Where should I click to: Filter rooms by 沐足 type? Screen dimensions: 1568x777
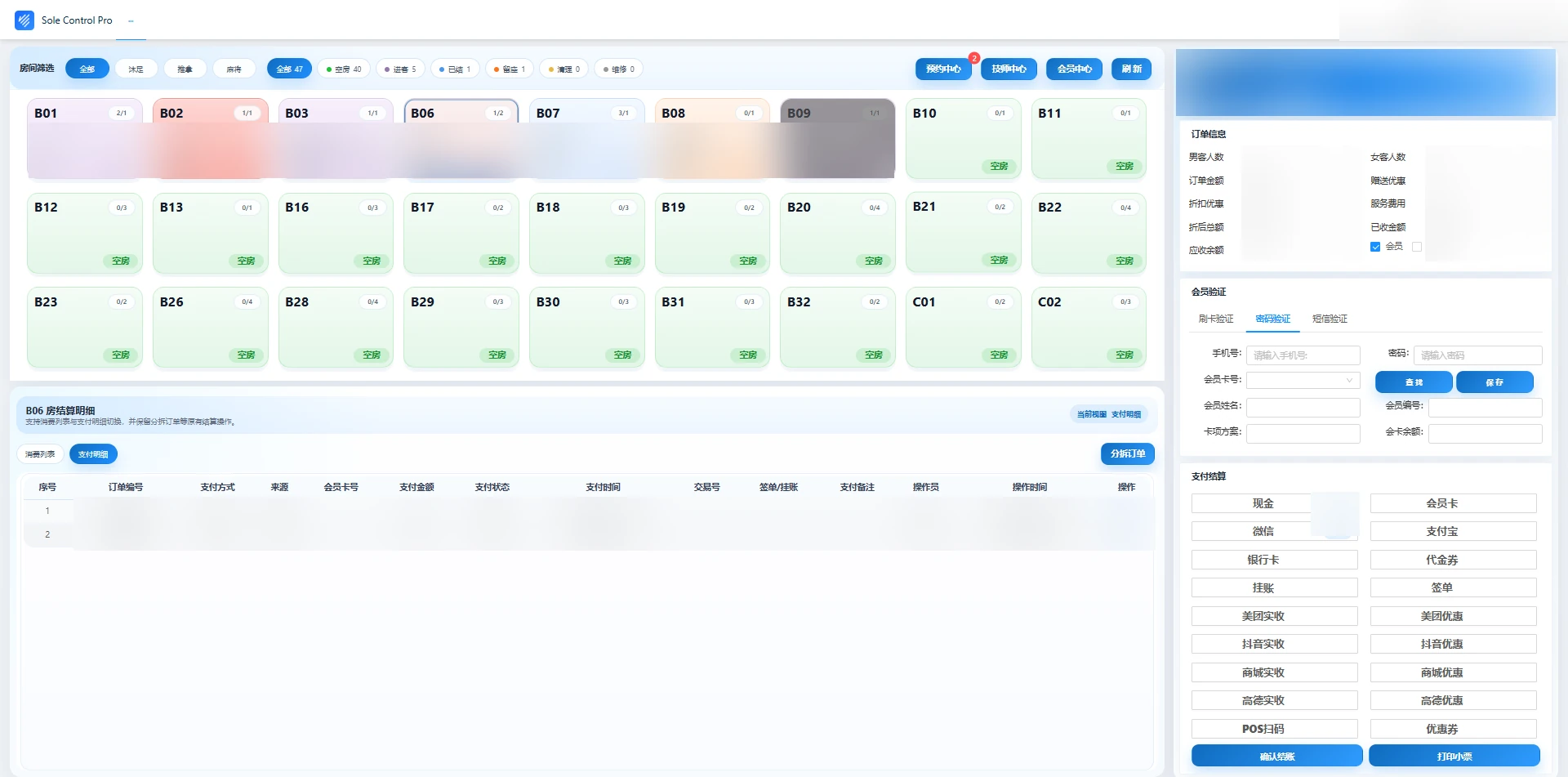point(136,69)
